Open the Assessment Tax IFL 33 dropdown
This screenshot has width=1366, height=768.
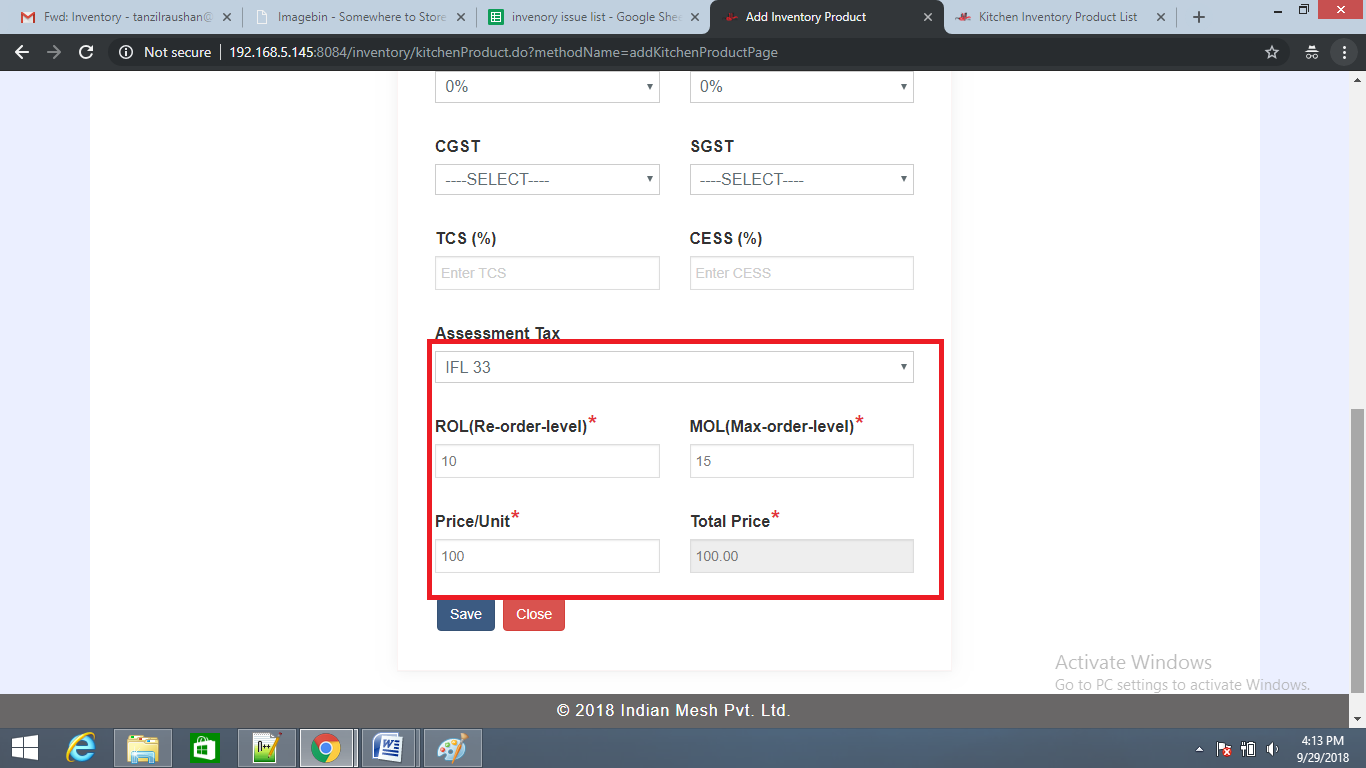pos(674,367)
